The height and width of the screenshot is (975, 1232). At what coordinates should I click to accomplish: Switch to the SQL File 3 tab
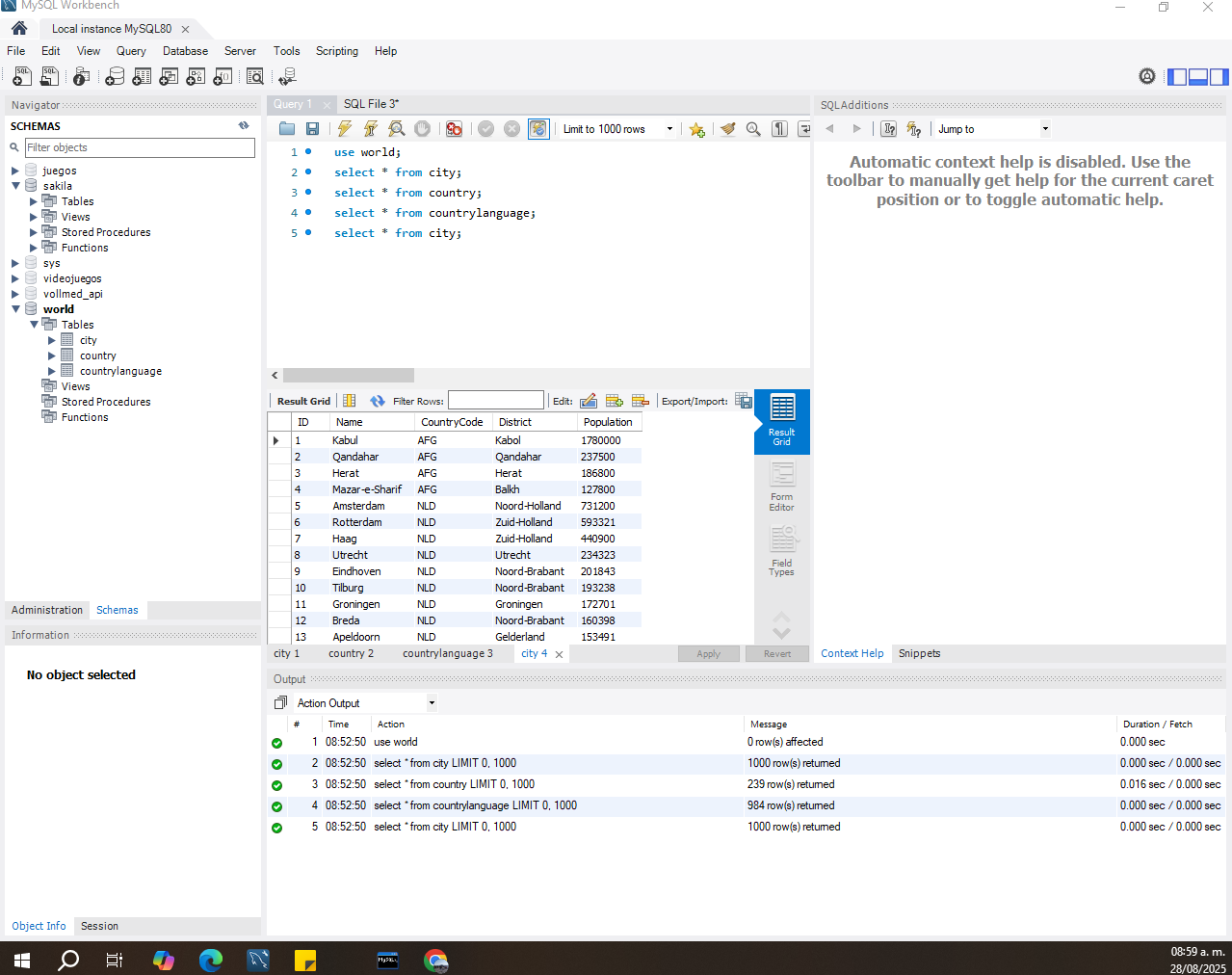click(372, 104)
